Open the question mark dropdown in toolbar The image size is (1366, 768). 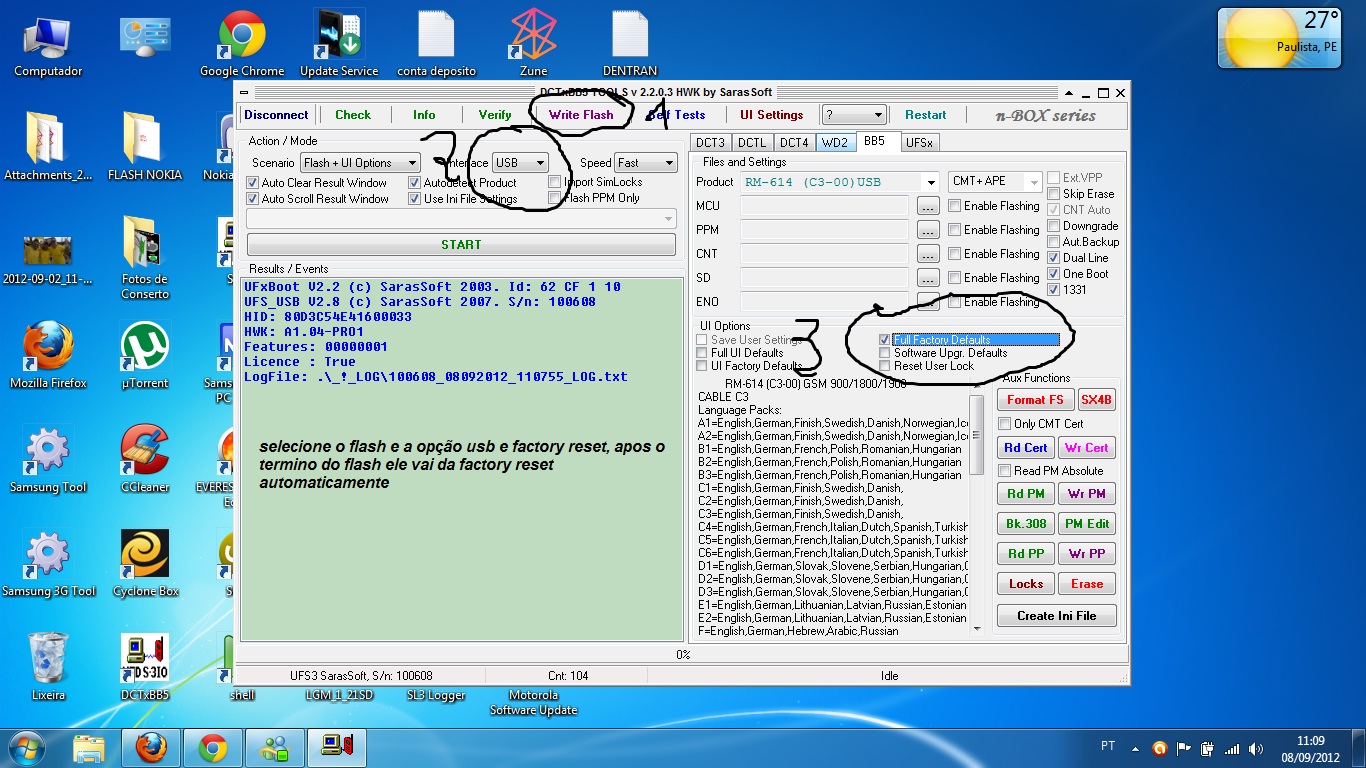[x=853, y=115]
